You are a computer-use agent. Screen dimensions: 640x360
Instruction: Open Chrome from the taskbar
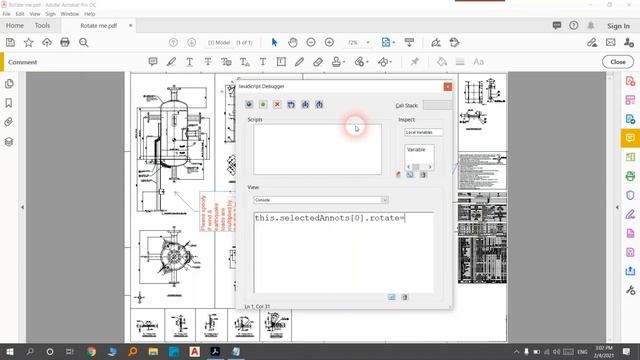click(91, 352)
